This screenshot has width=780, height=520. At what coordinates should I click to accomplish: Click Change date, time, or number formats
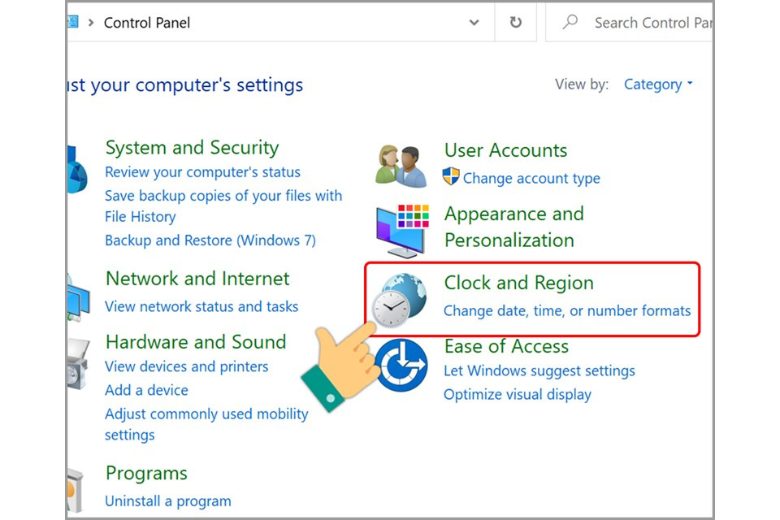pyautogui.click(x=567, y=311)
